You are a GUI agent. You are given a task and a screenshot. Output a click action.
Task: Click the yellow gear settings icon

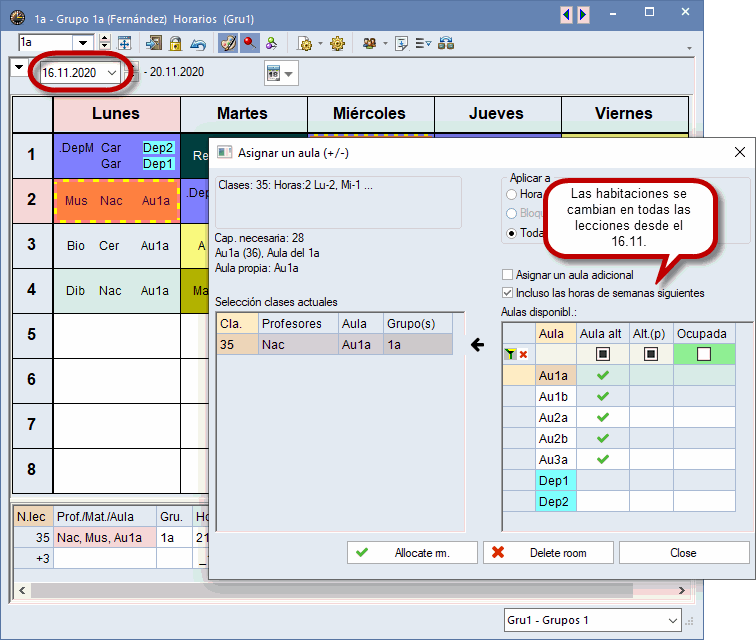[338, 43]
